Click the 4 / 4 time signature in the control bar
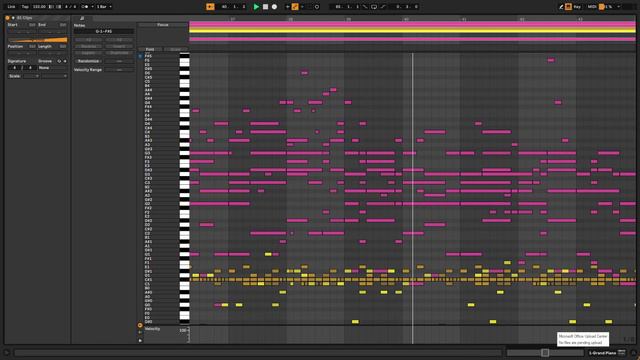640x360 pixels. [71, 7]
